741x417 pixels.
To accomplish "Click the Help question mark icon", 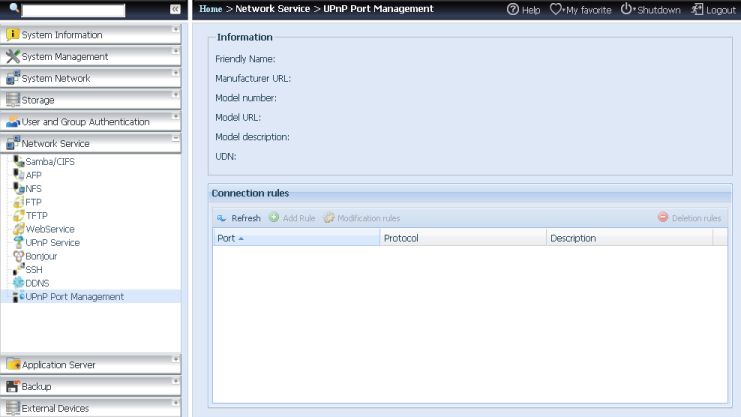I will [512, 9].
